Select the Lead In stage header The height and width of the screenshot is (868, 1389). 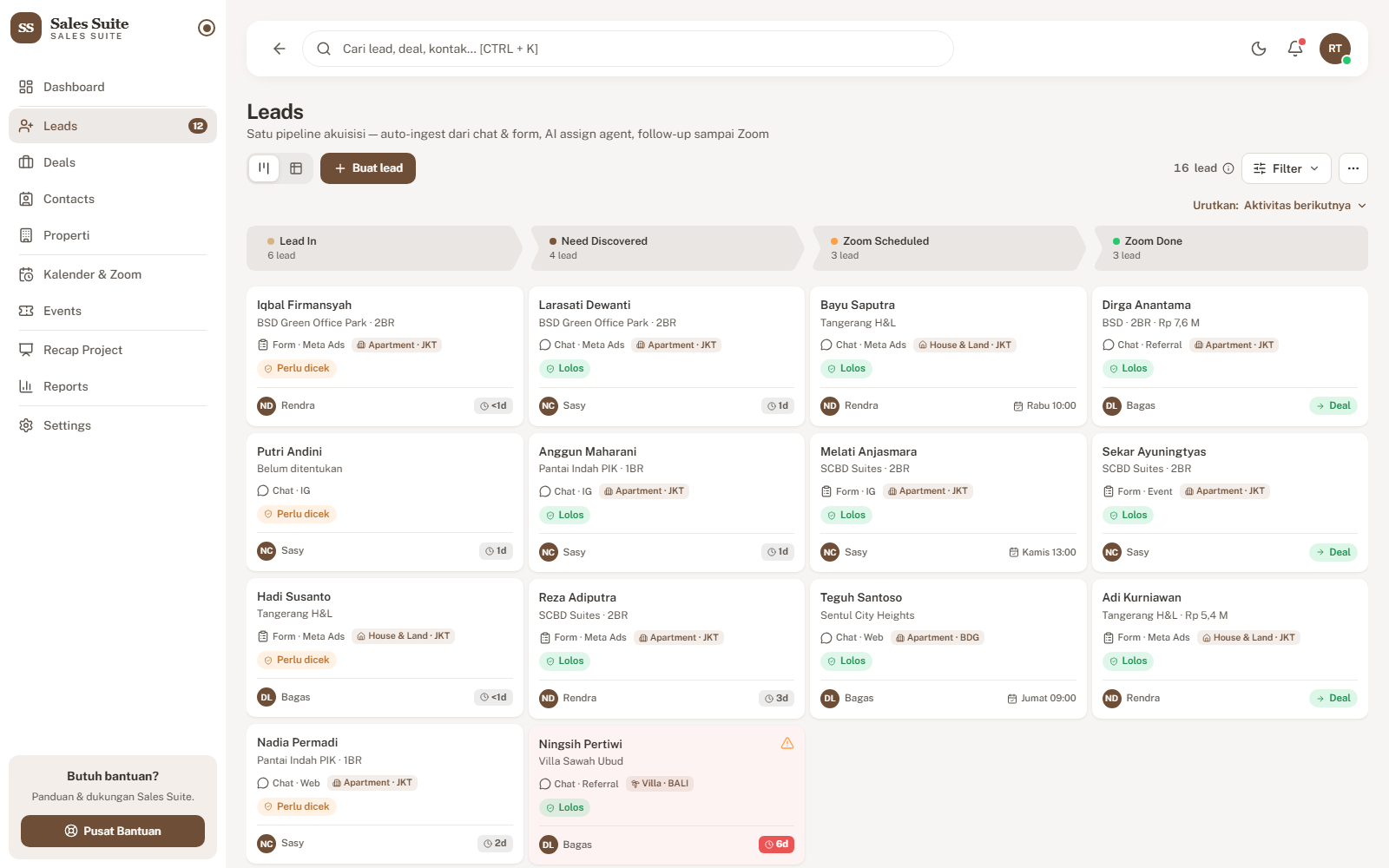(384, 248)
